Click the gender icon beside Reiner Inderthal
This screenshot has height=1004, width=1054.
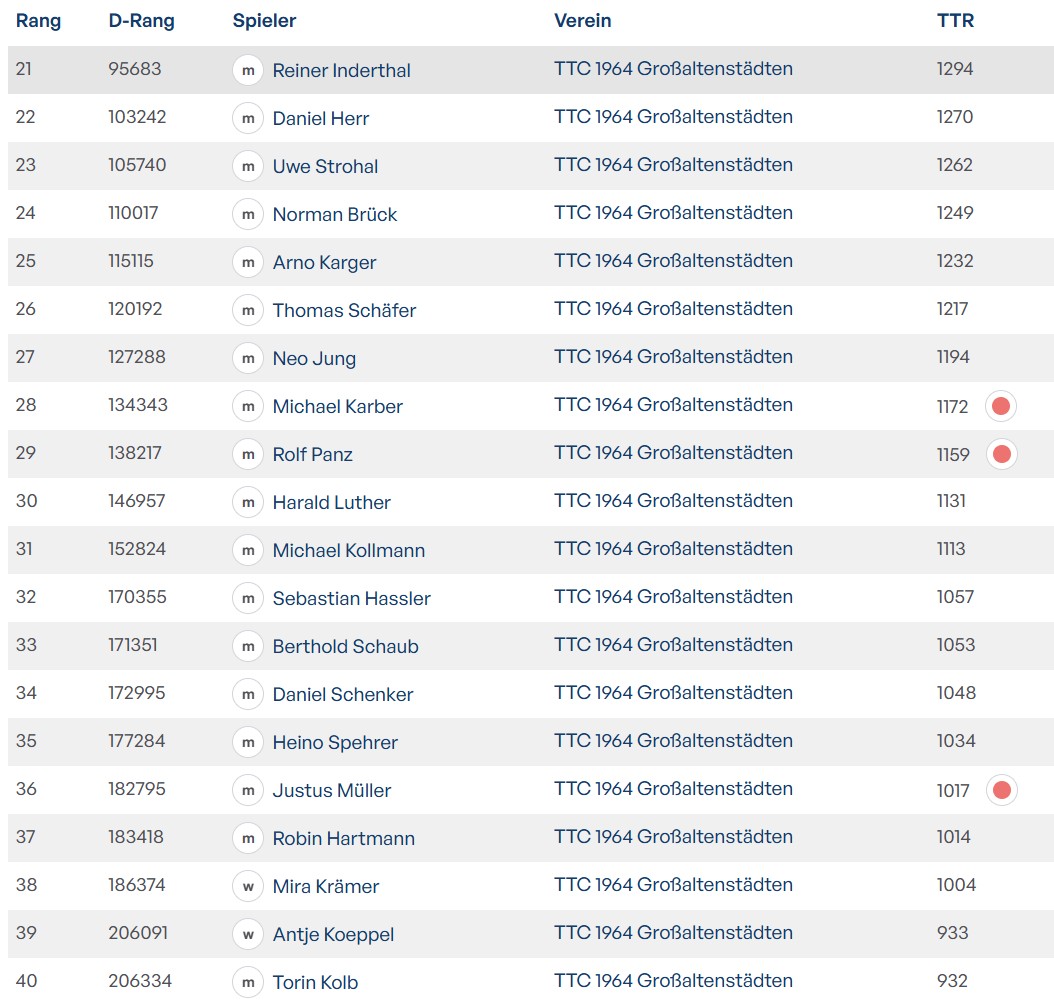pos(247,70)
